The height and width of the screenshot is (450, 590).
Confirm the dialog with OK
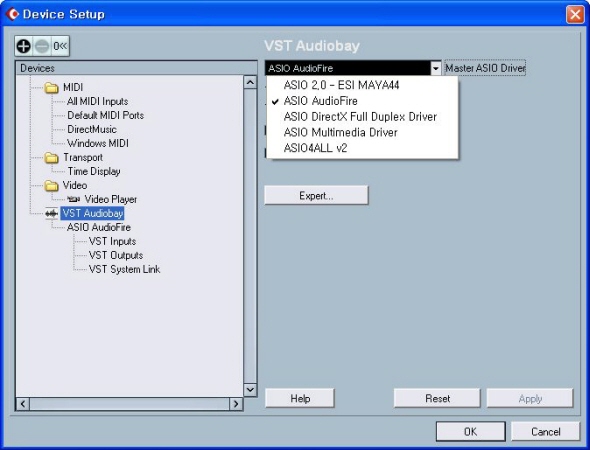(x=470, y=432)
